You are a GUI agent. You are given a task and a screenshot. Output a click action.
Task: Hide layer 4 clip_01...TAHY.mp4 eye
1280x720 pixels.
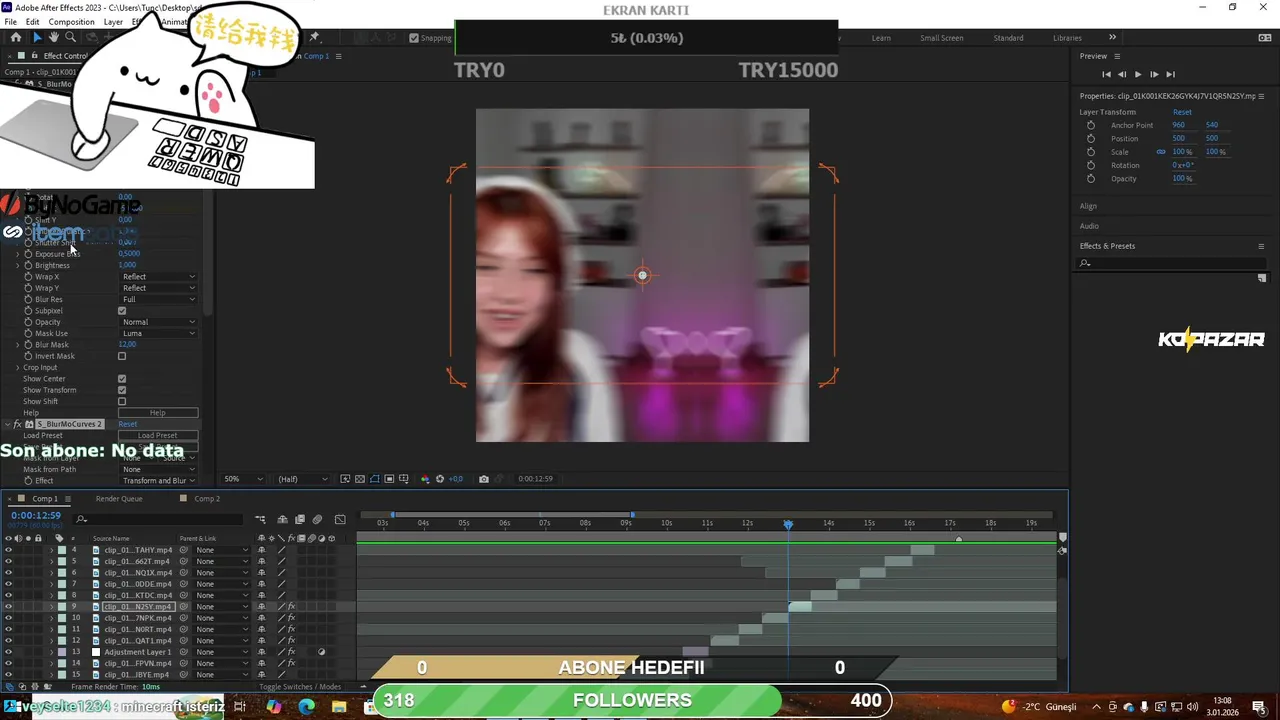pyautogui.click(x=8, y=550)
